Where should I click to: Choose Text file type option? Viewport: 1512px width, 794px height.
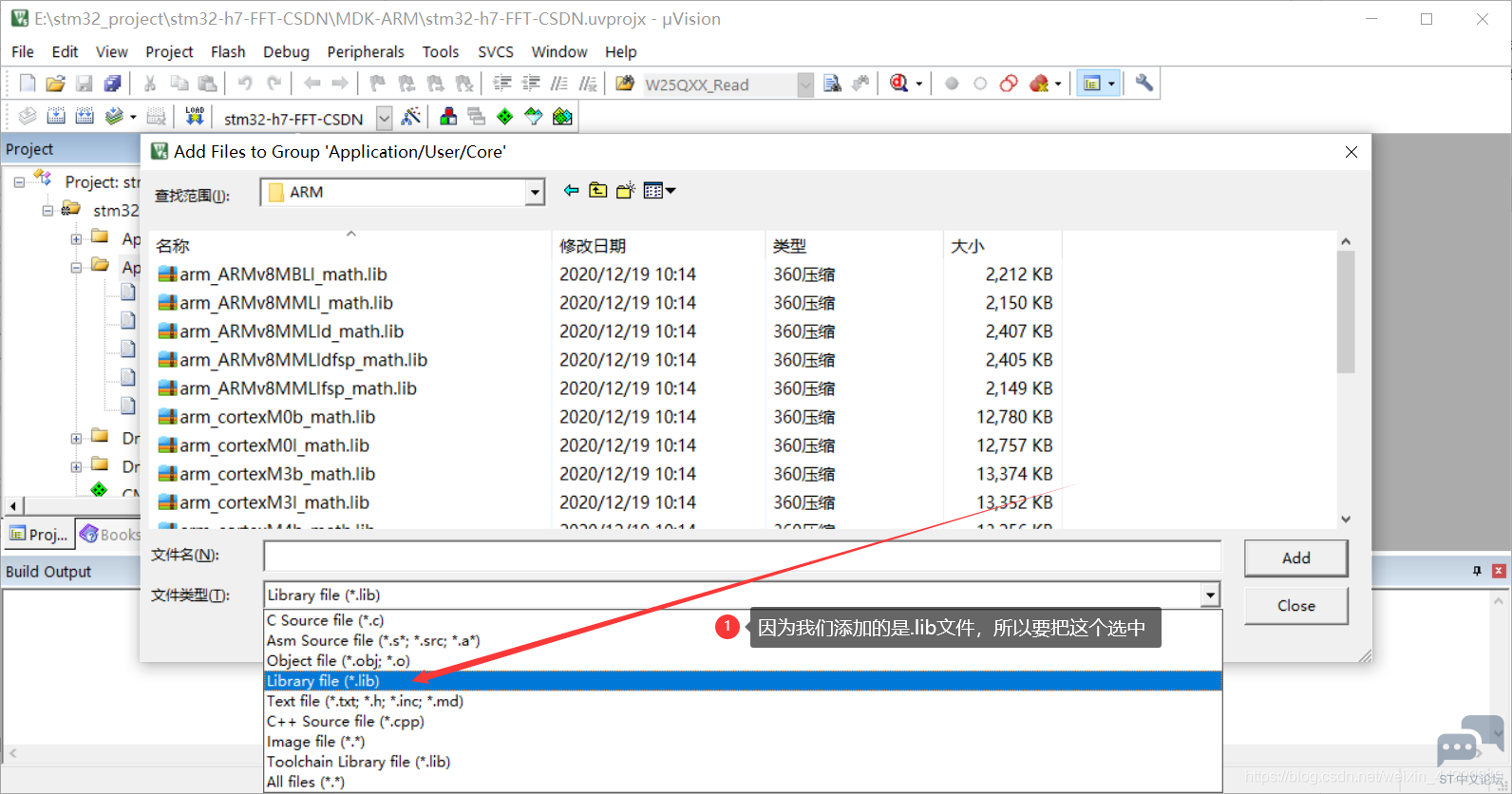pos(743,701)
